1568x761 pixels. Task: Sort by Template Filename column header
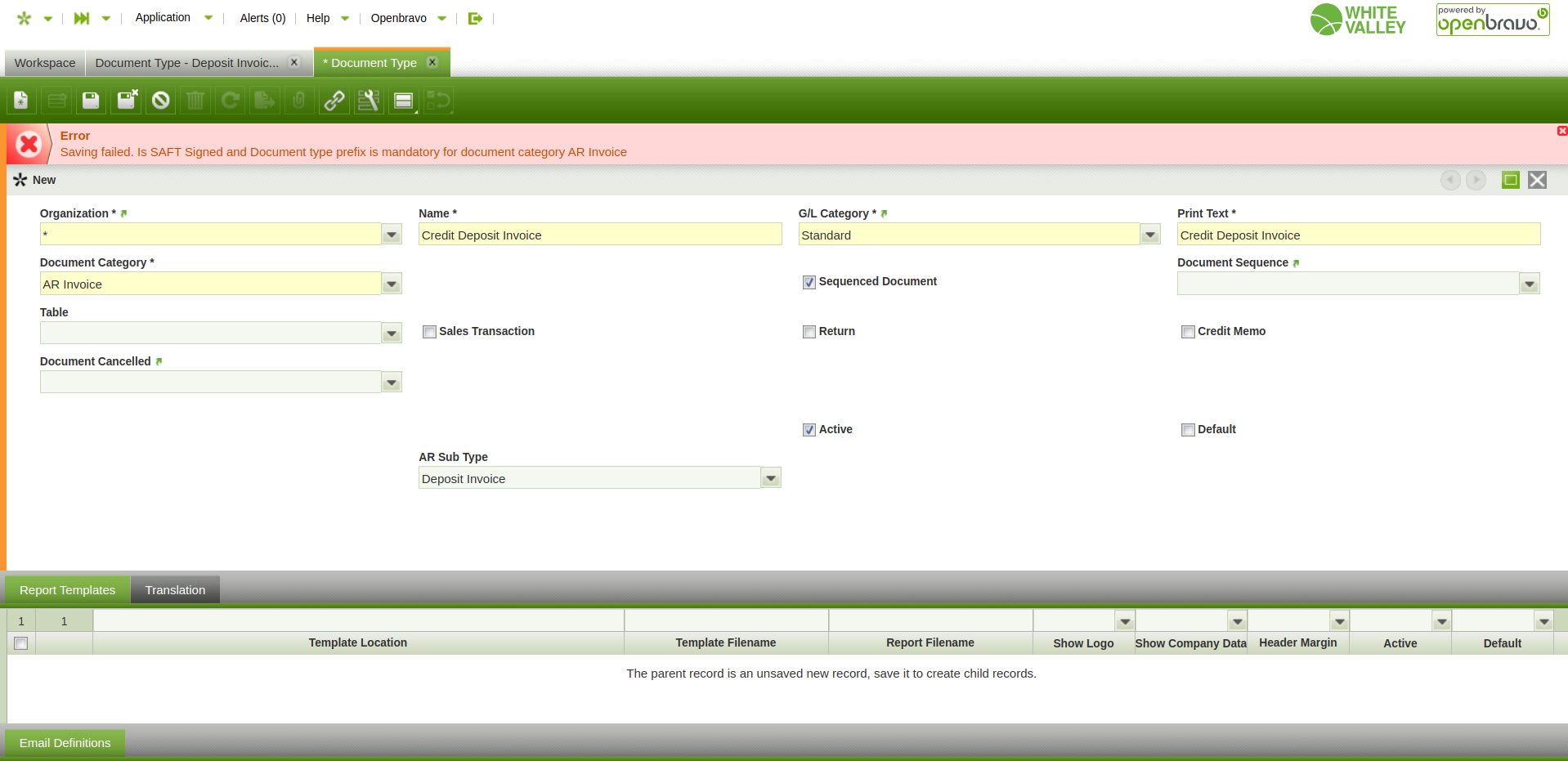pos(726,643)
